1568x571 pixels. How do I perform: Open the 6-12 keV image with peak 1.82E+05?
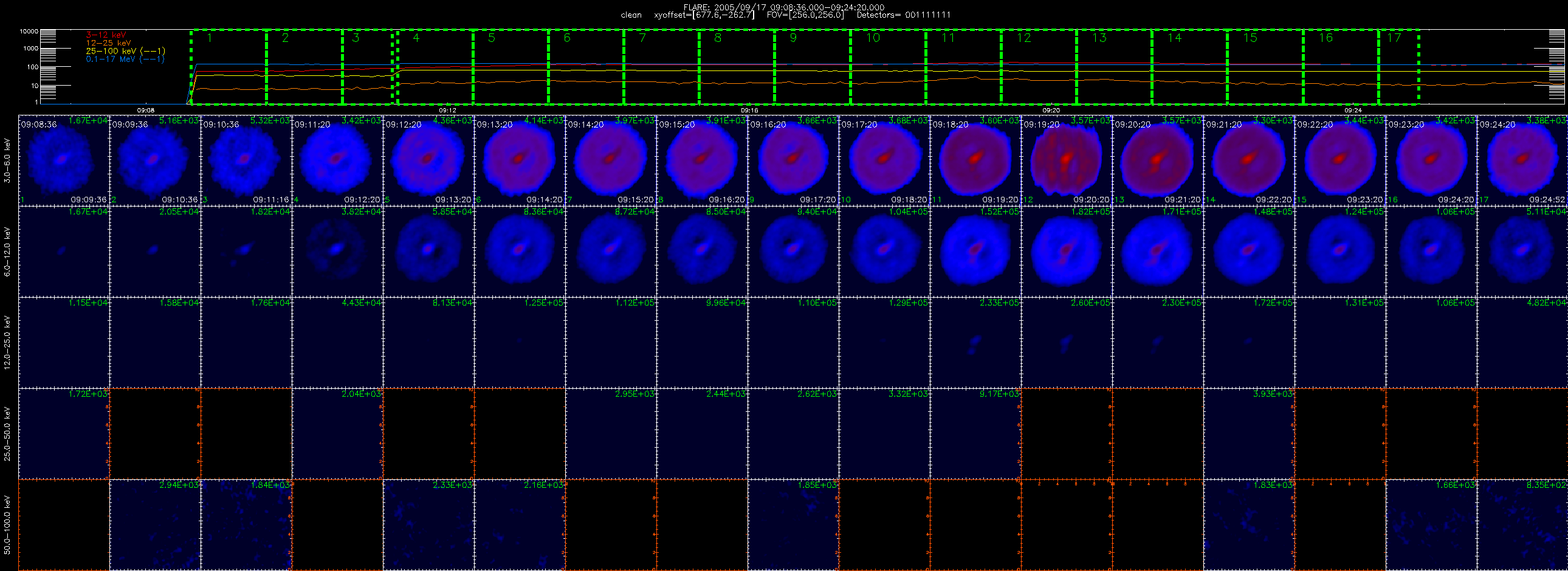tap(1067, 251)
